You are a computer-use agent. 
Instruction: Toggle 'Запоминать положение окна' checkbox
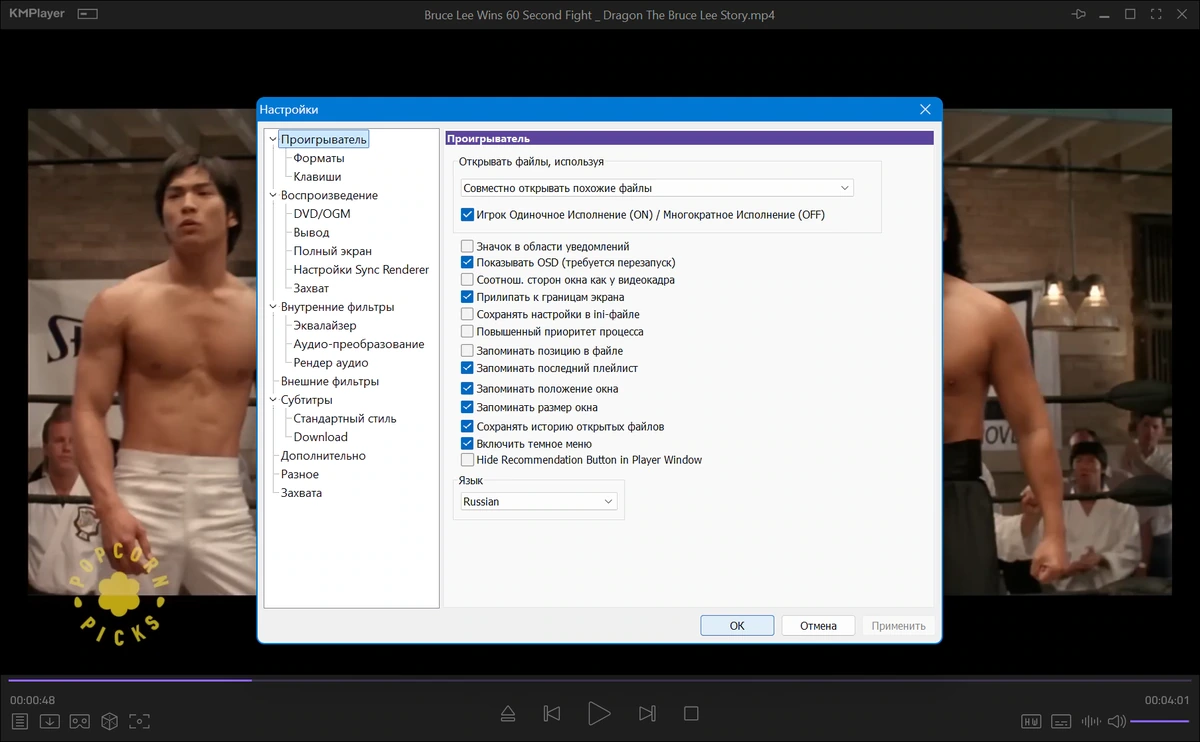(467, 389)
